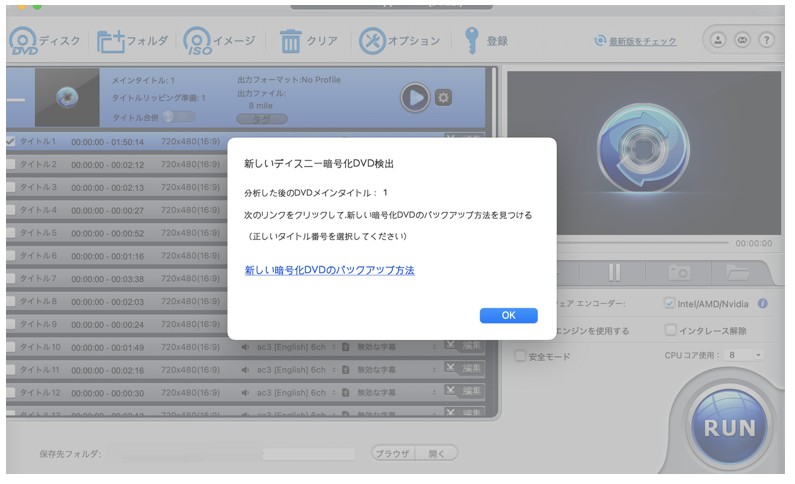Click the subtitle page icon in the タイトル12 row

(346, 393)
